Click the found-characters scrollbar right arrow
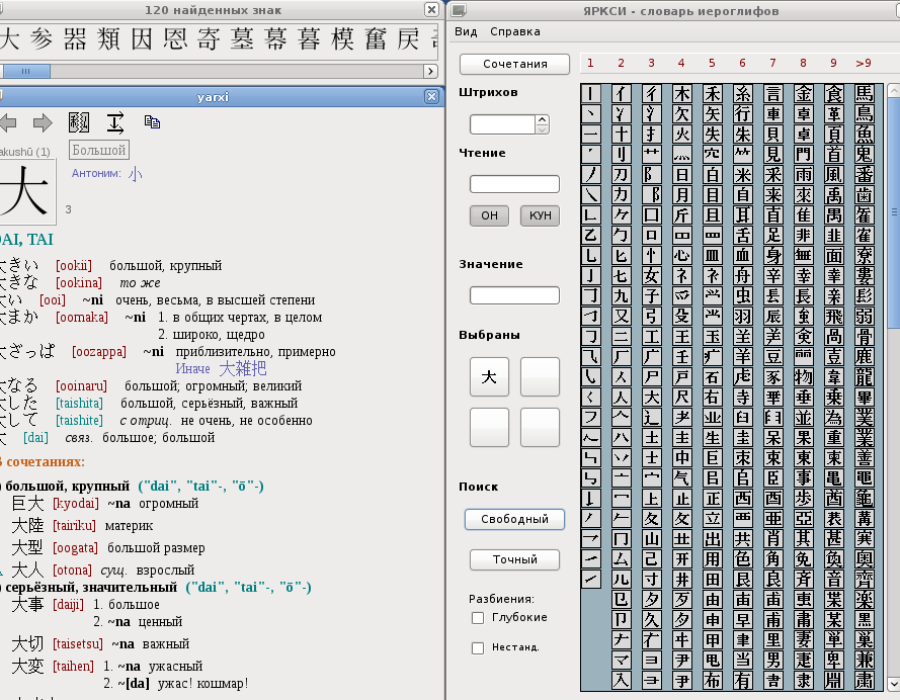900x700 pixels. 430,71
